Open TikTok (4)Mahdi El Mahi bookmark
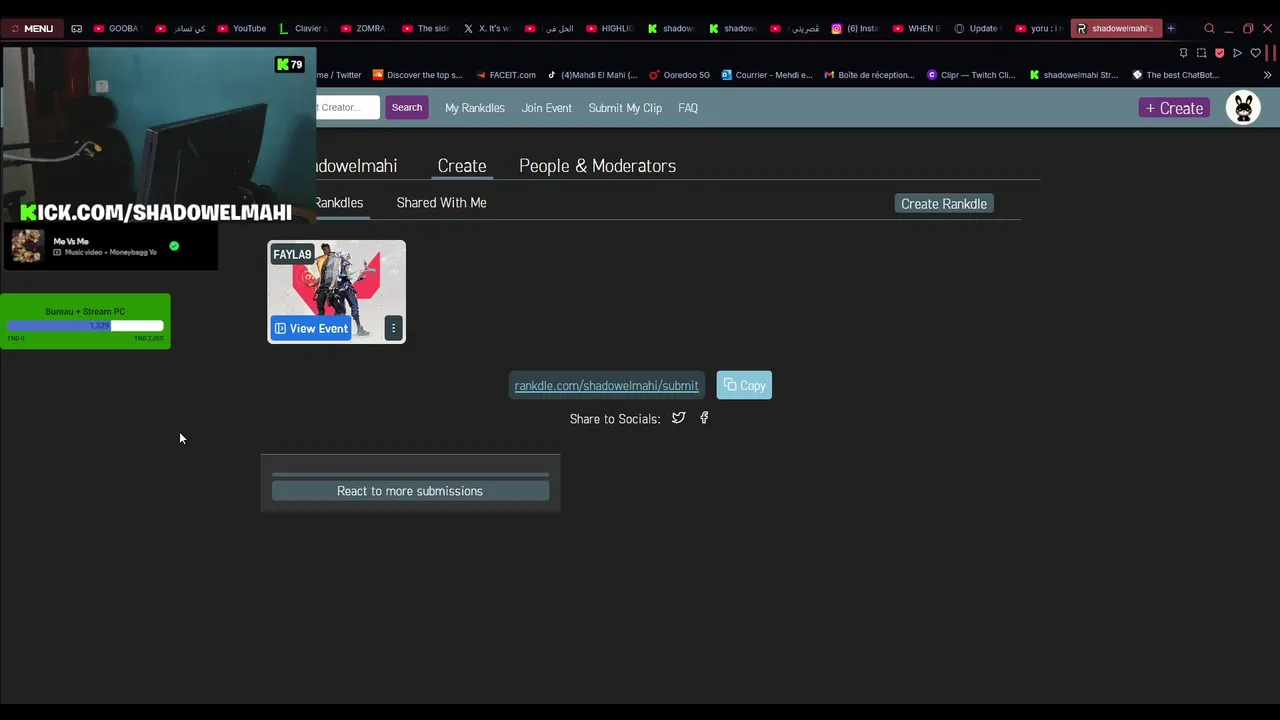 pos(592,75)
